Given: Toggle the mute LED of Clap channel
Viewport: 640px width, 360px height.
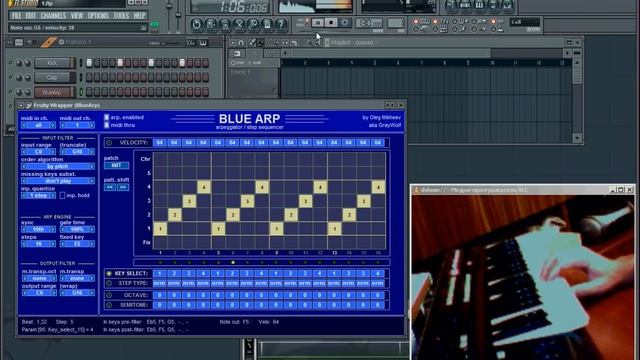Looking at the screenshot, I should coord(10,78).
